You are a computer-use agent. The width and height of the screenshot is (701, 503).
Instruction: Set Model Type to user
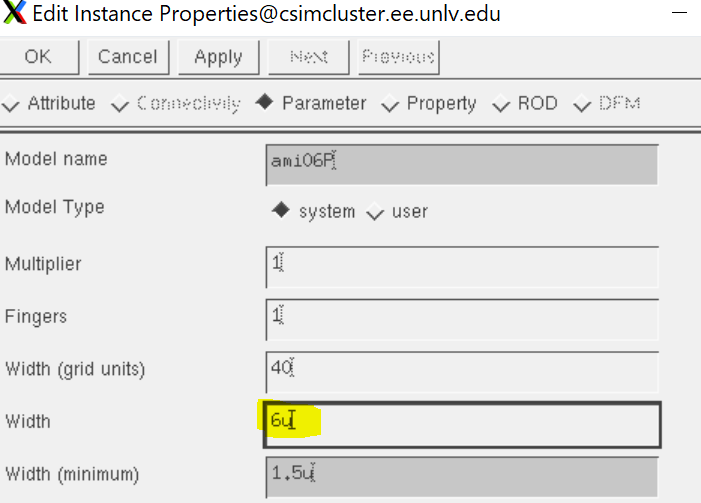pyautogui.click(x=376, y=211)
